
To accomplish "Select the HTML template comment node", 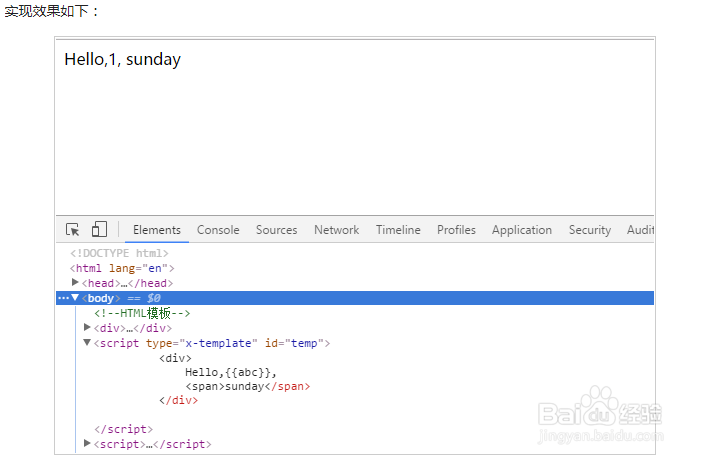I will point(142,313).
